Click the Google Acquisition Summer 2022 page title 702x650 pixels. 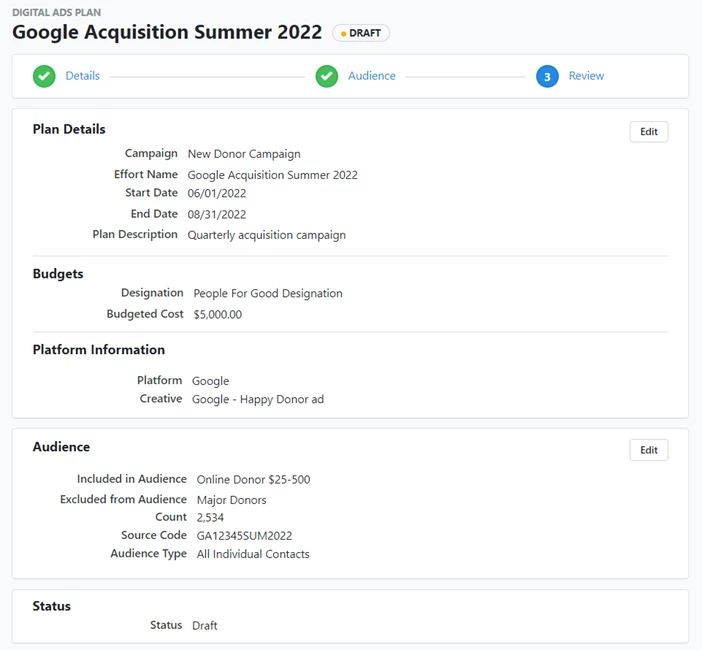[x=167, y=32]
